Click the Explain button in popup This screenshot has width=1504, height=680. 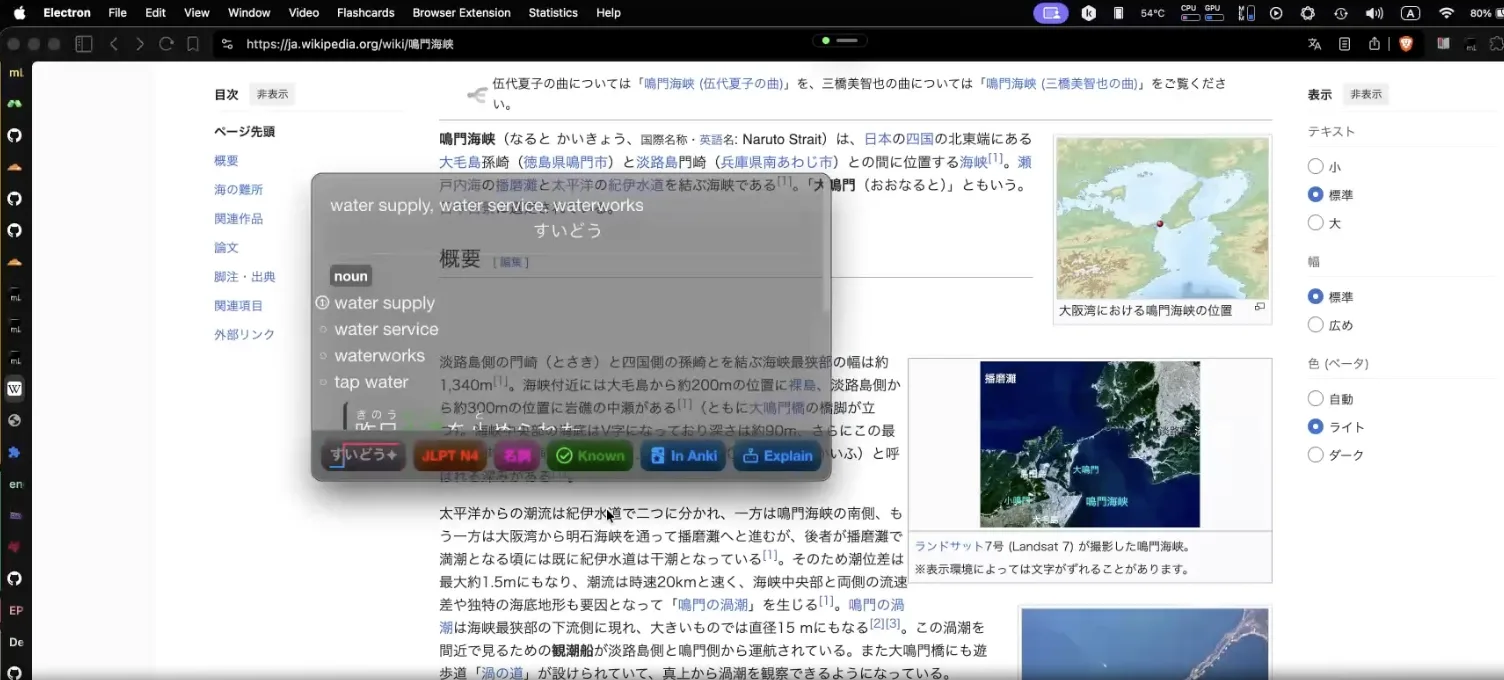(777, 456)
